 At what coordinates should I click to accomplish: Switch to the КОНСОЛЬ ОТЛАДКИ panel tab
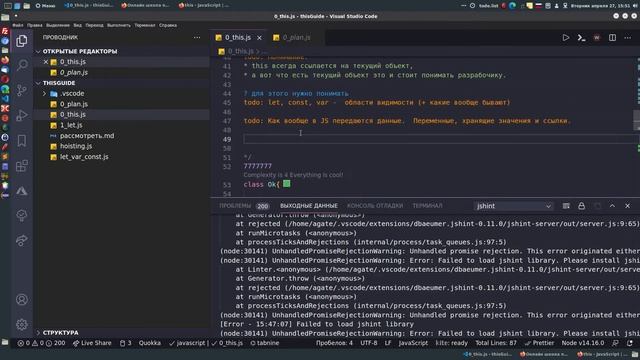click(375, 206)
